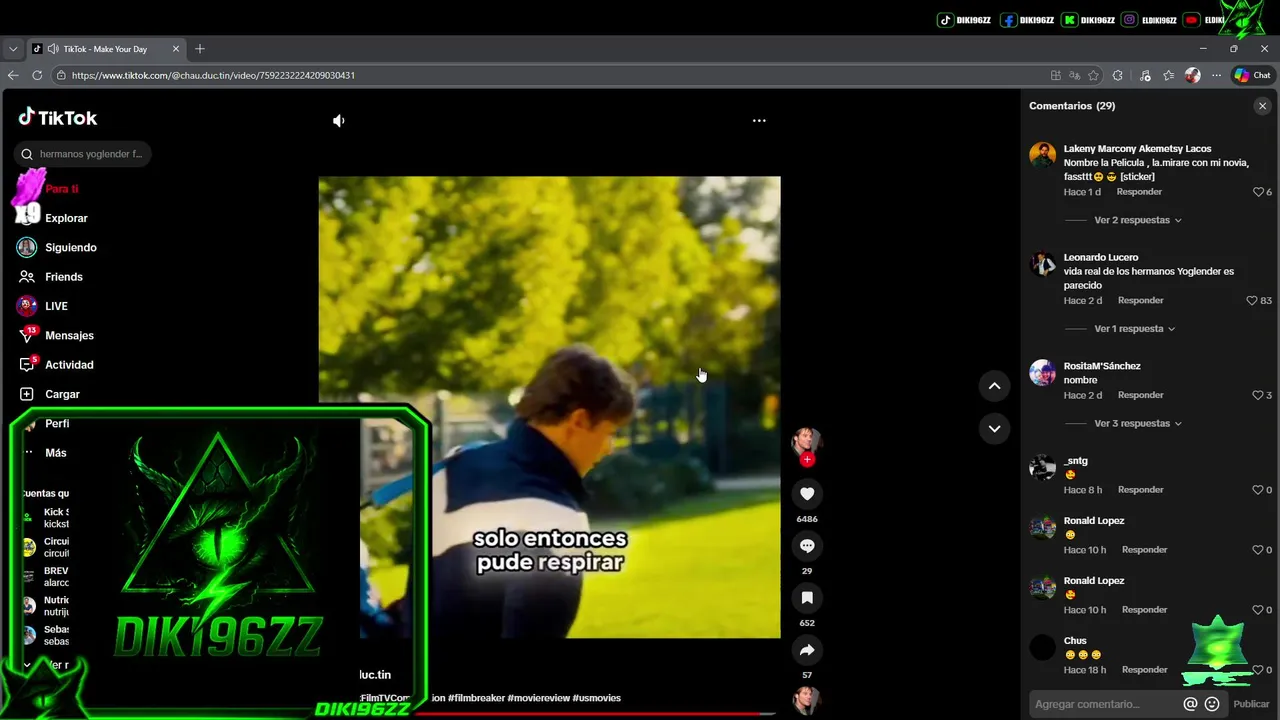Open the Copilot Chat button
The image size is (1280, 720).
(1252, 75)
